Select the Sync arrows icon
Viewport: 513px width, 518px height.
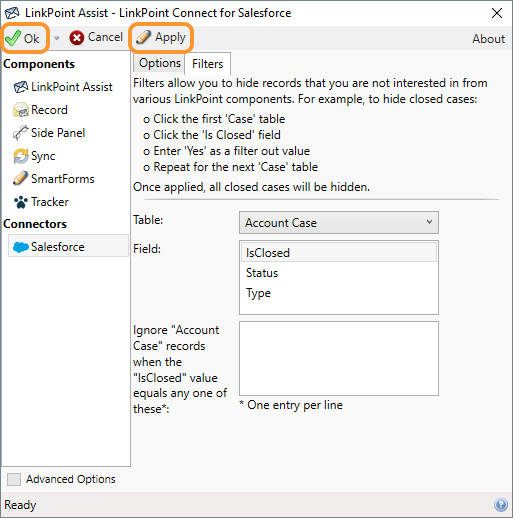click(x=21, y=156)
